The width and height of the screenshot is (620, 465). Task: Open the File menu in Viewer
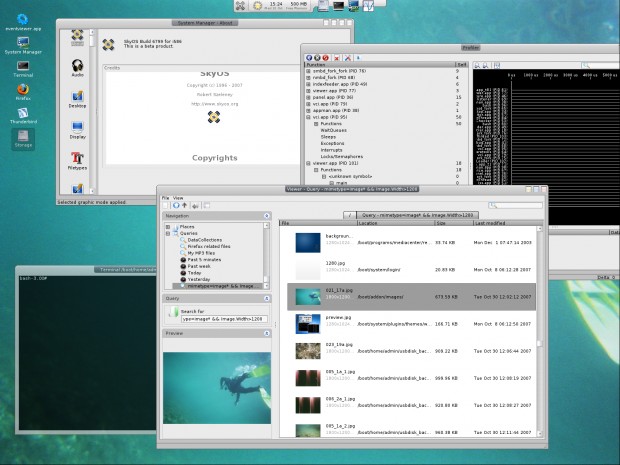tap(165, 198)
